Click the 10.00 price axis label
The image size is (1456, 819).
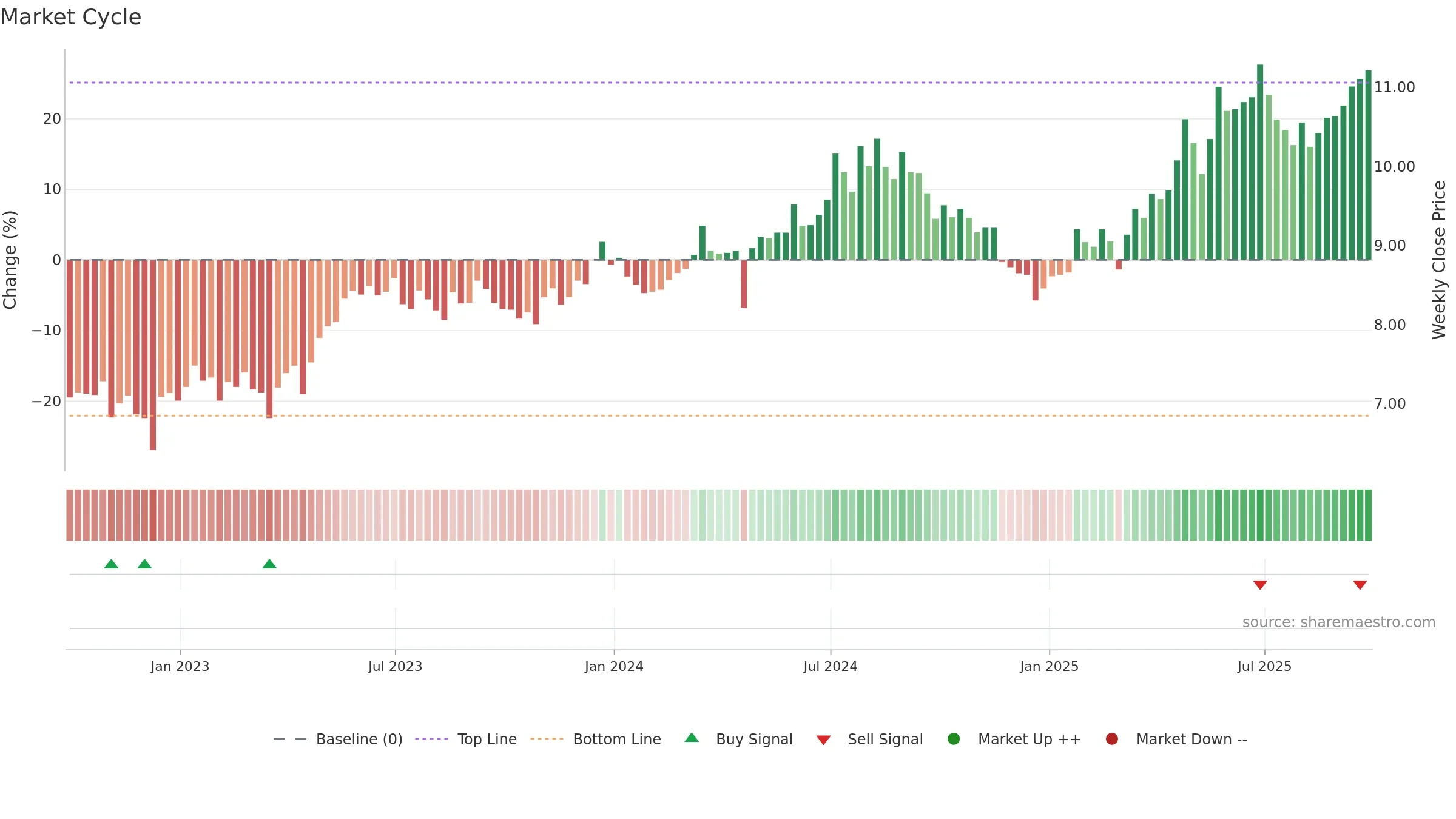[1395, 167]
